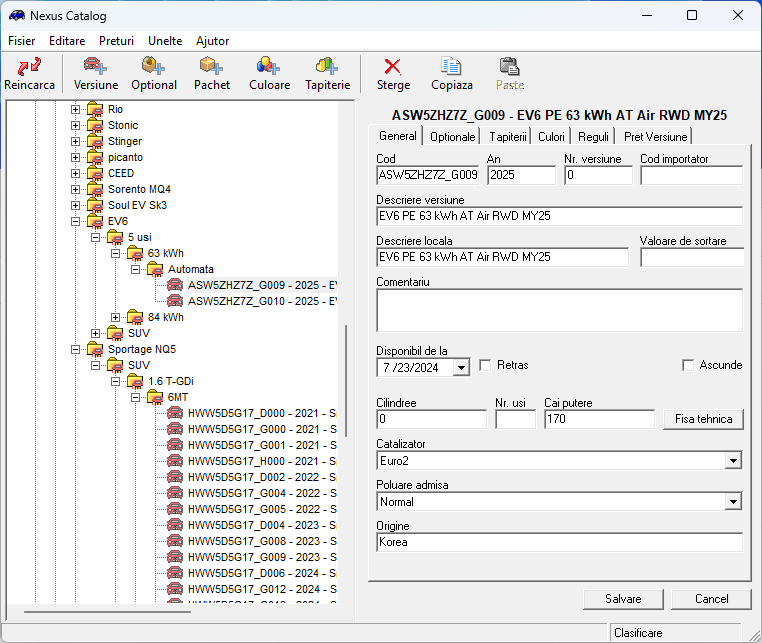Click the Cancel button

(711, 599)
